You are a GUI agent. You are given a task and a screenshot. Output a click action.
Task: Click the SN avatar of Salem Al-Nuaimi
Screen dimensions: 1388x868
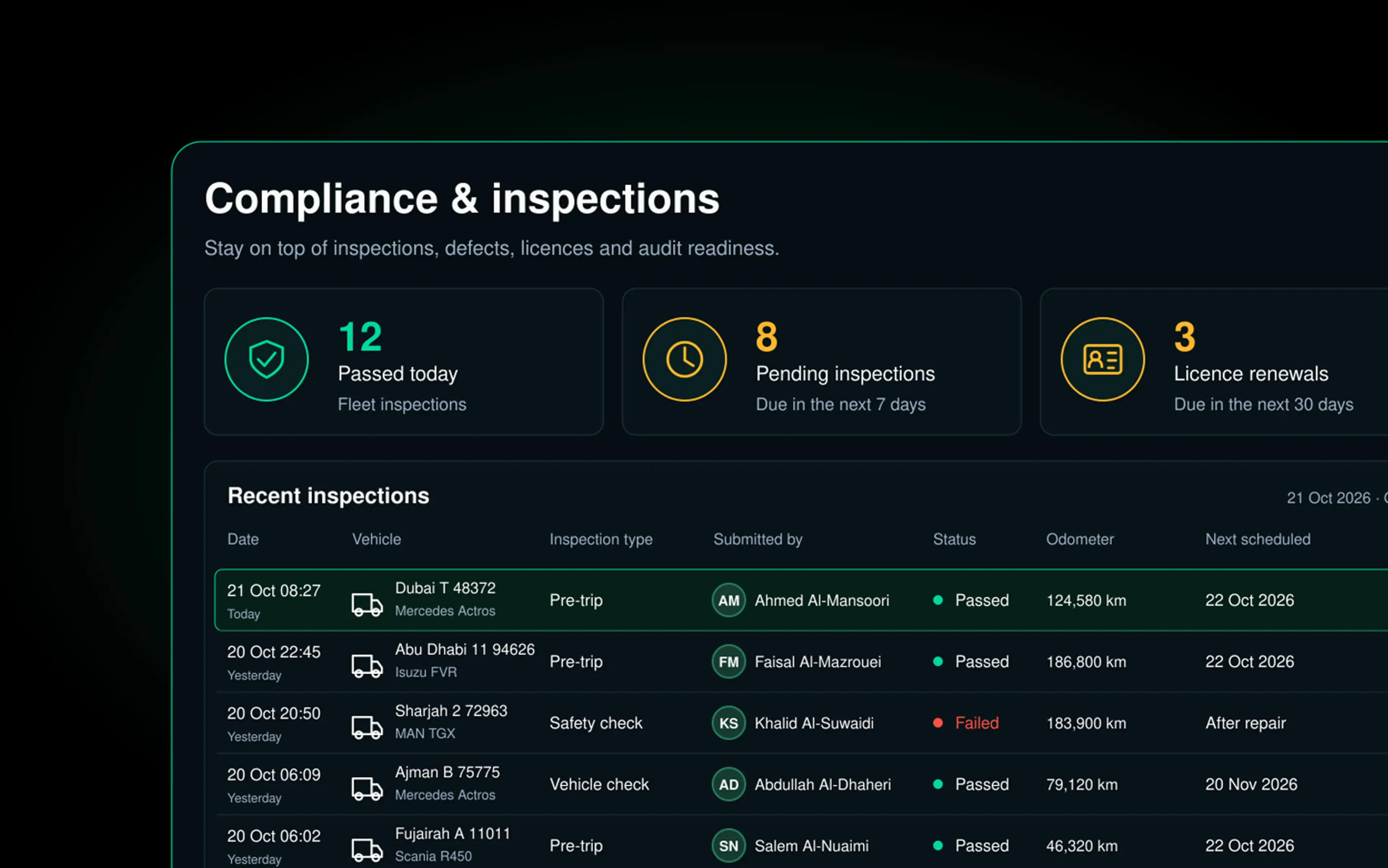click(729, 846)
